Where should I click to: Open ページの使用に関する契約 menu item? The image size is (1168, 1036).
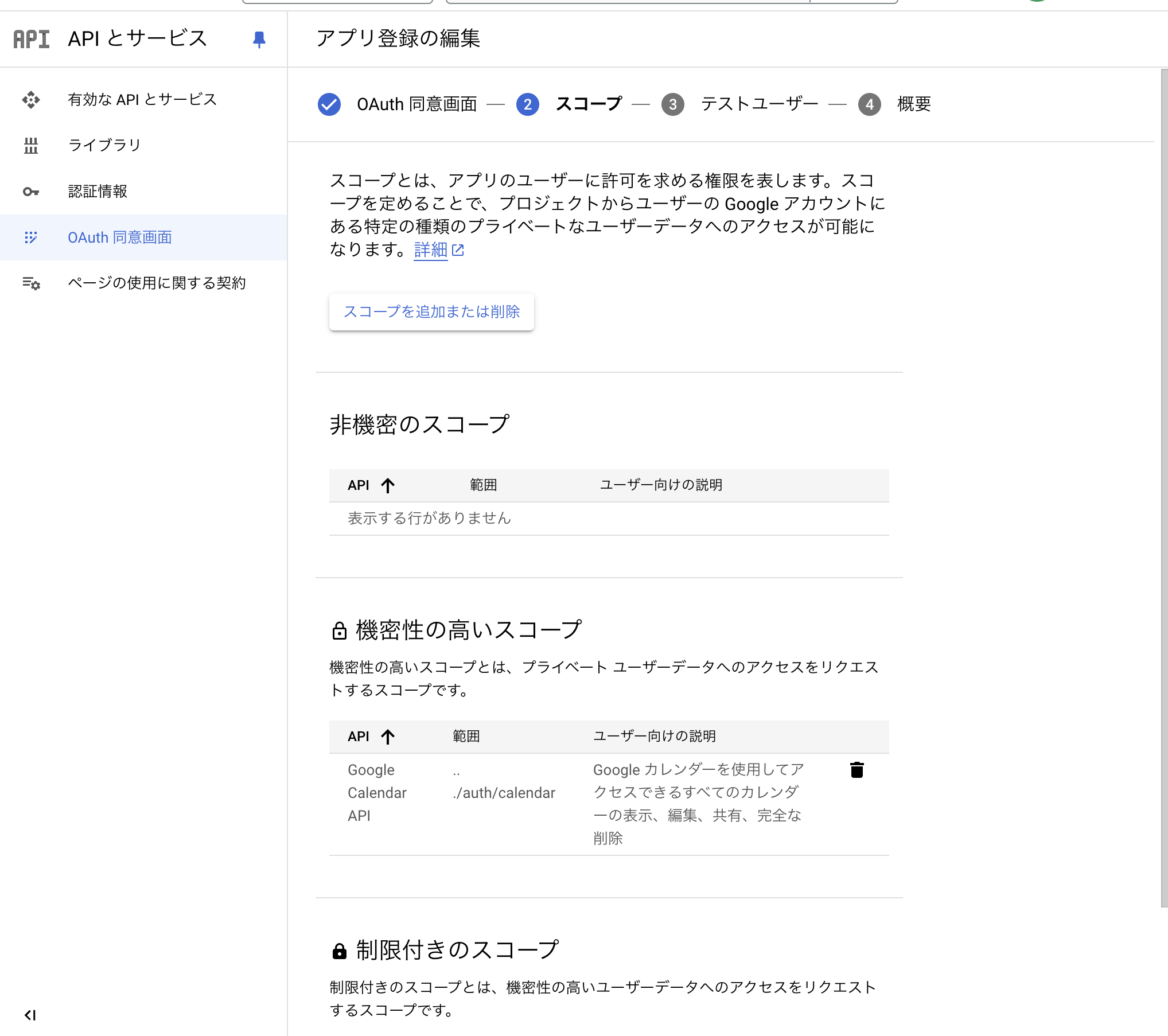(143, 283)
